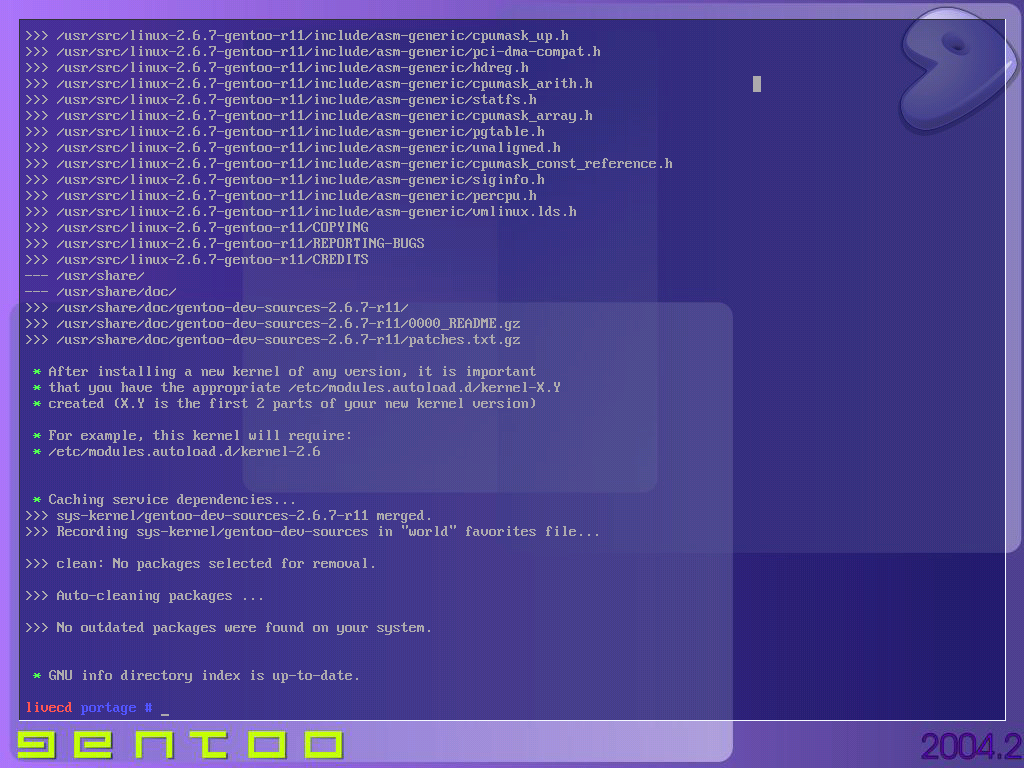Click 'GNU info directory index is up-to-date.' line
Screen dimensions: 1024x768
coord(197,675)
